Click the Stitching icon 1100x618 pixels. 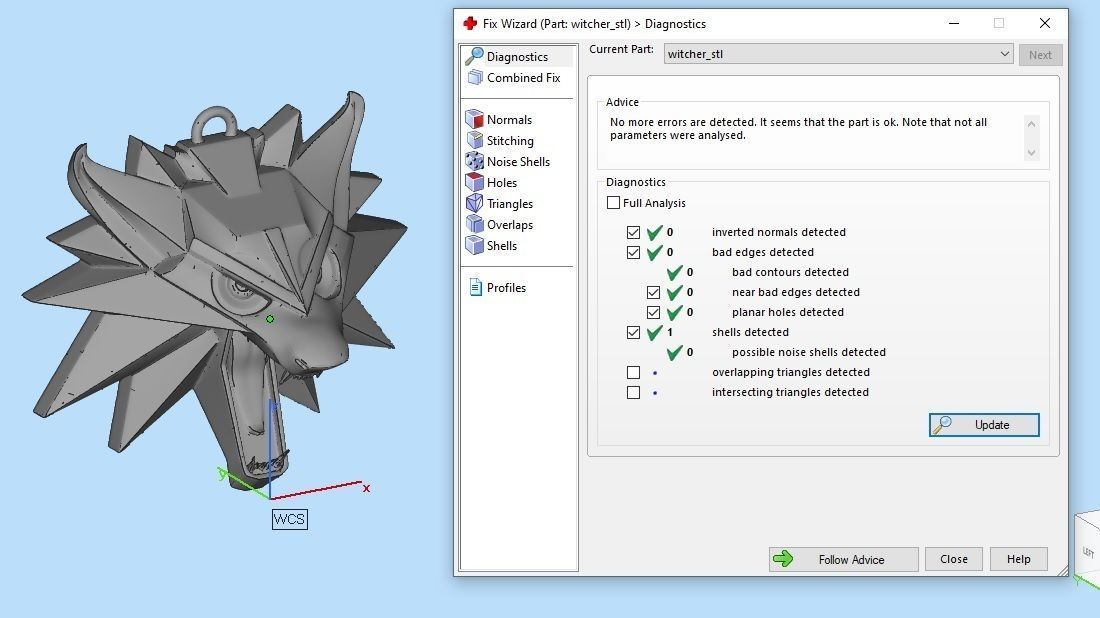coord(475,140)
